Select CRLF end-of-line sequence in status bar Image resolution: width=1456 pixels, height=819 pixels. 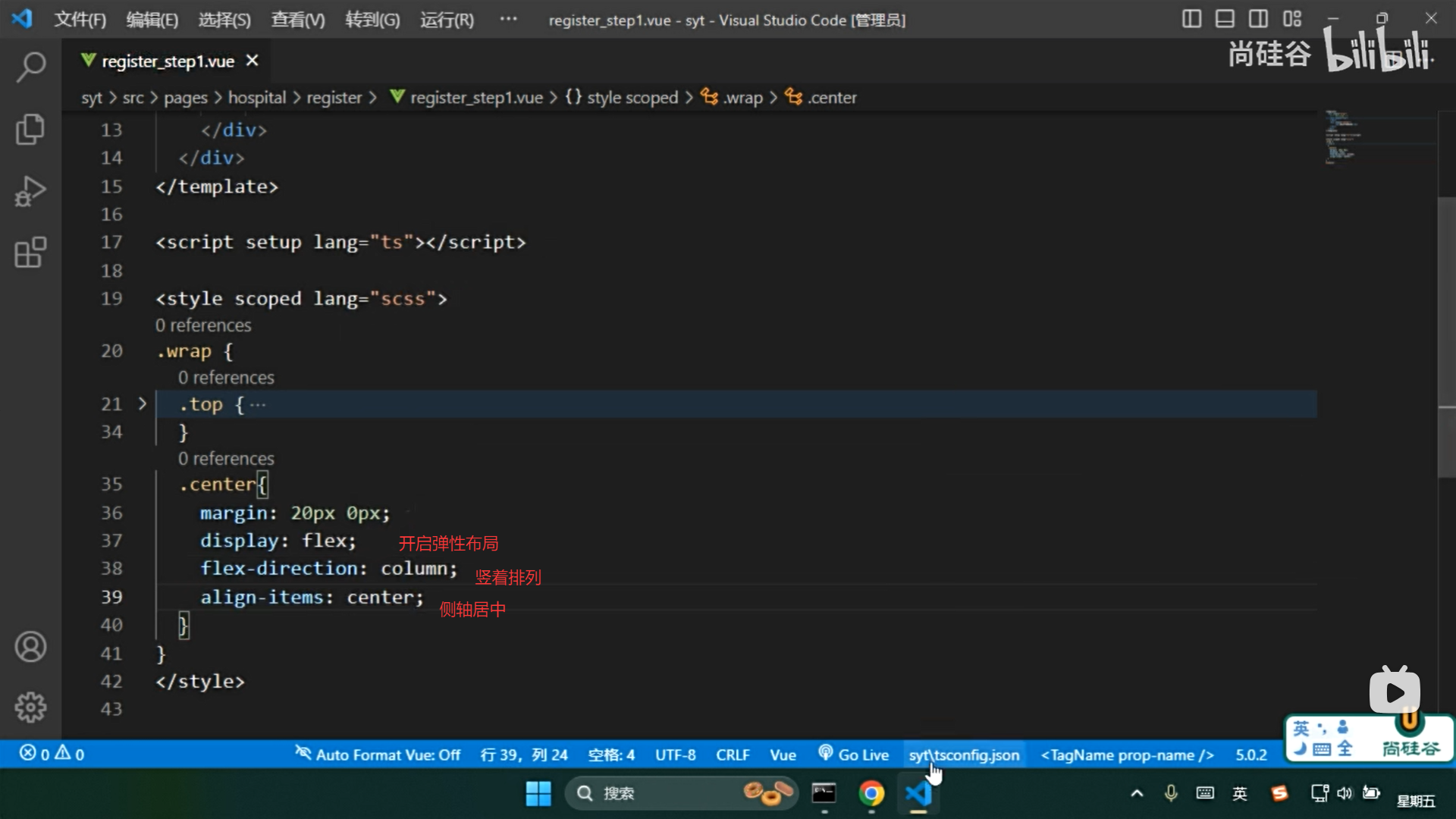pos(732,755)
